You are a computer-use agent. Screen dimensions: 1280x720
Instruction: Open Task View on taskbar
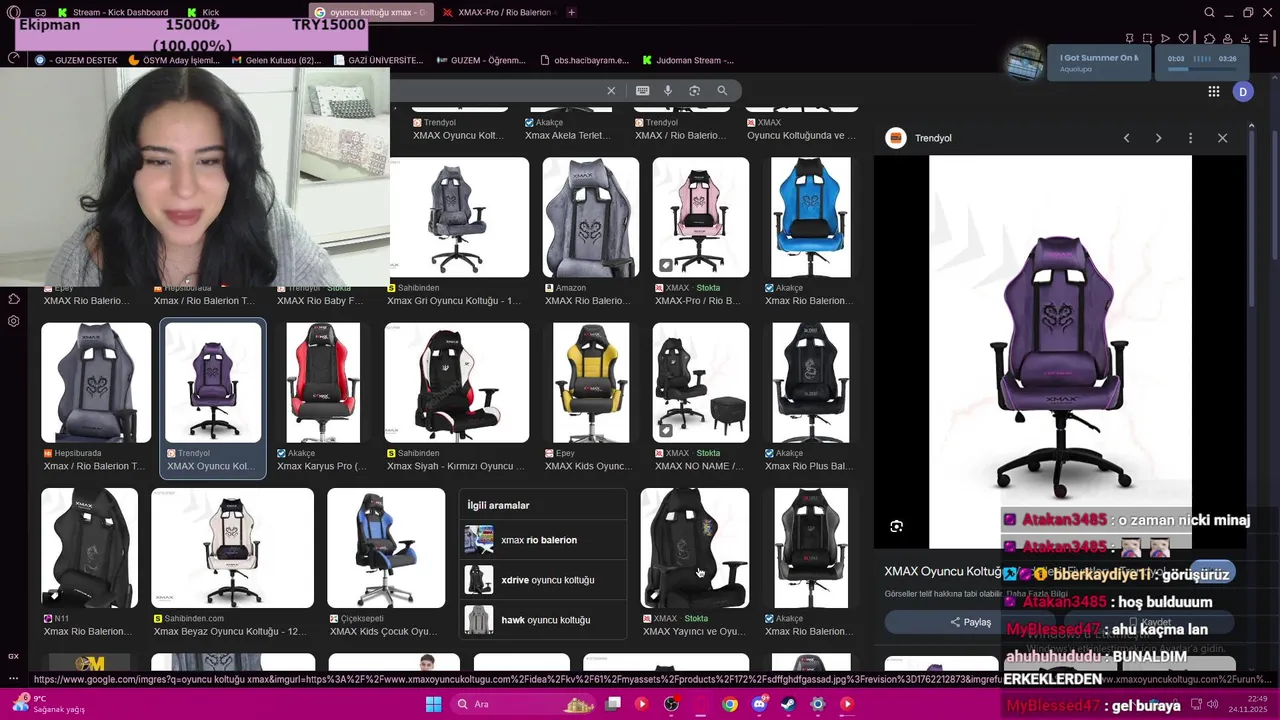pos(613,704)
